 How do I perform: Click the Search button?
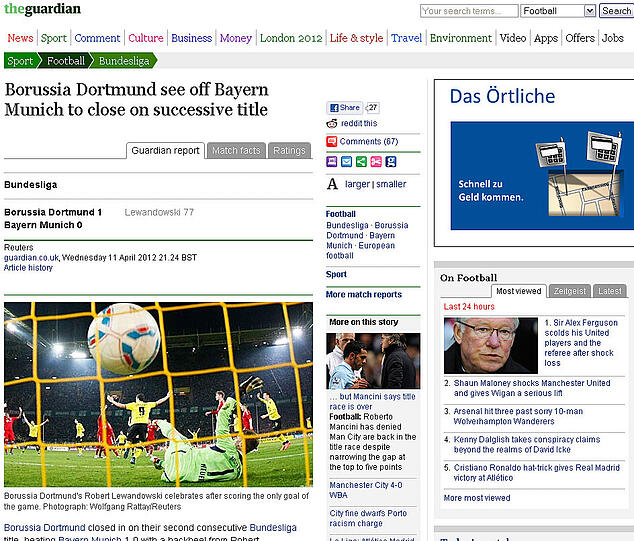(x=616, y=11)
